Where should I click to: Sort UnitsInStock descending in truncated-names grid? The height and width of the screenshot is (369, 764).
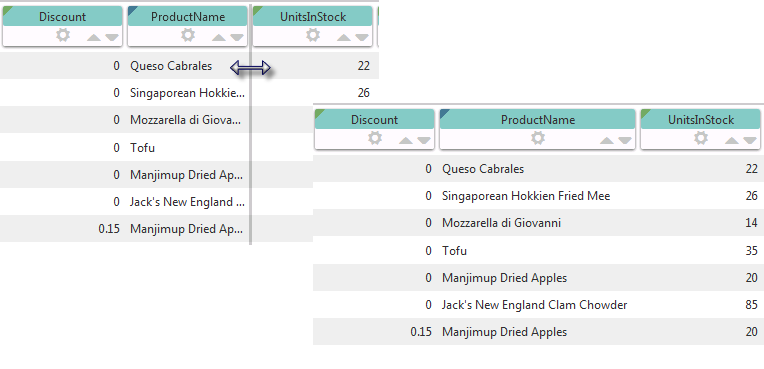362,38
